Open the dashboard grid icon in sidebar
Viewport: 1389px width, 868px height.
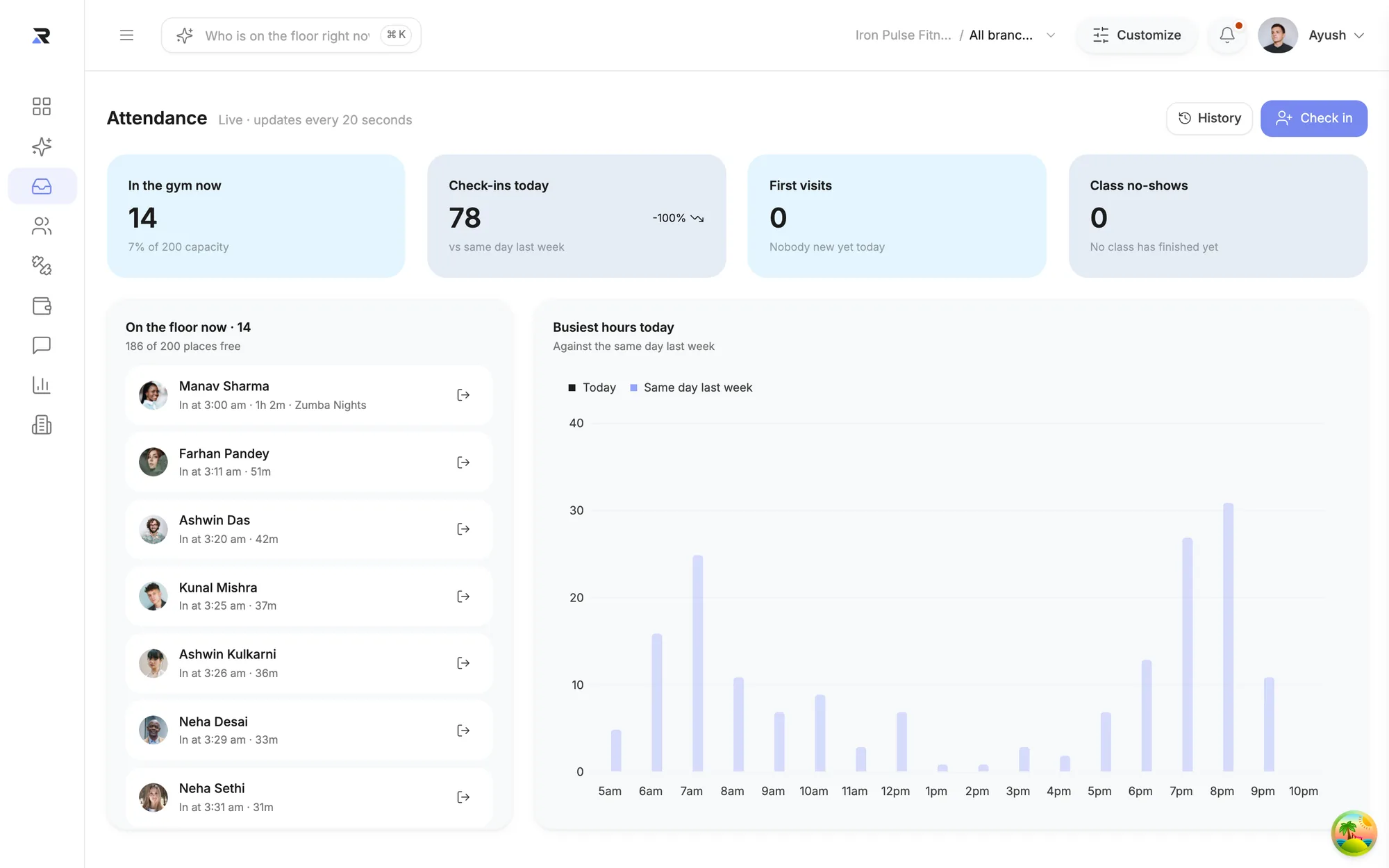[x=42, y=106]
